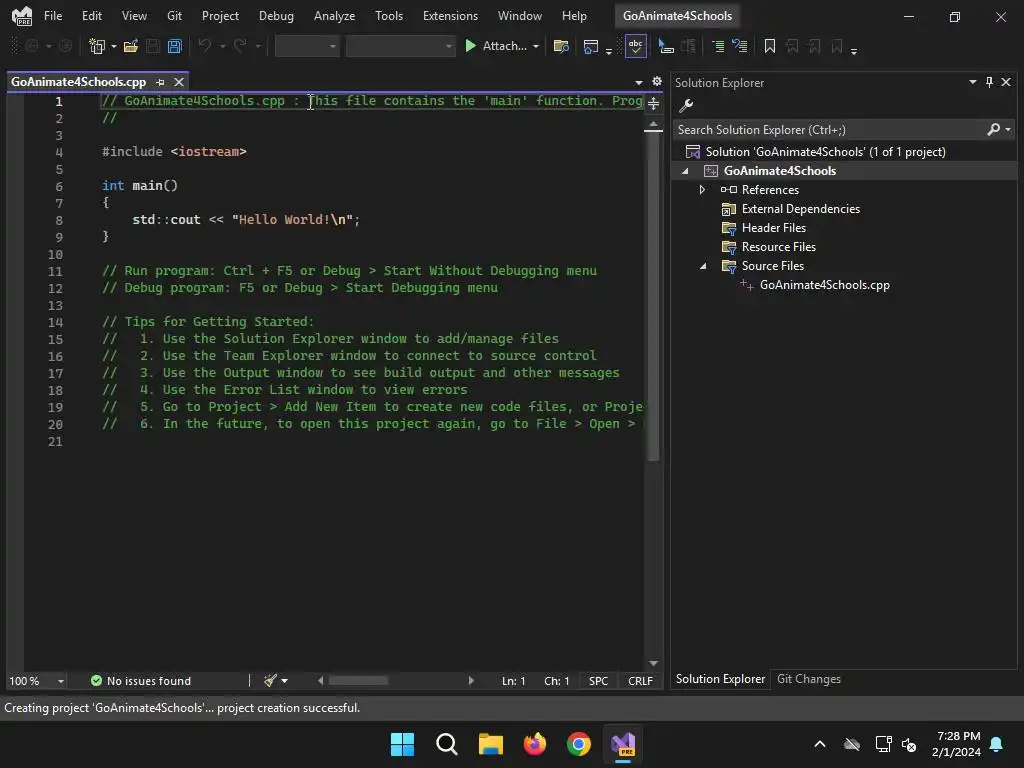
Task: Click the CRLF line ending indicator
Action: (640, 680)
